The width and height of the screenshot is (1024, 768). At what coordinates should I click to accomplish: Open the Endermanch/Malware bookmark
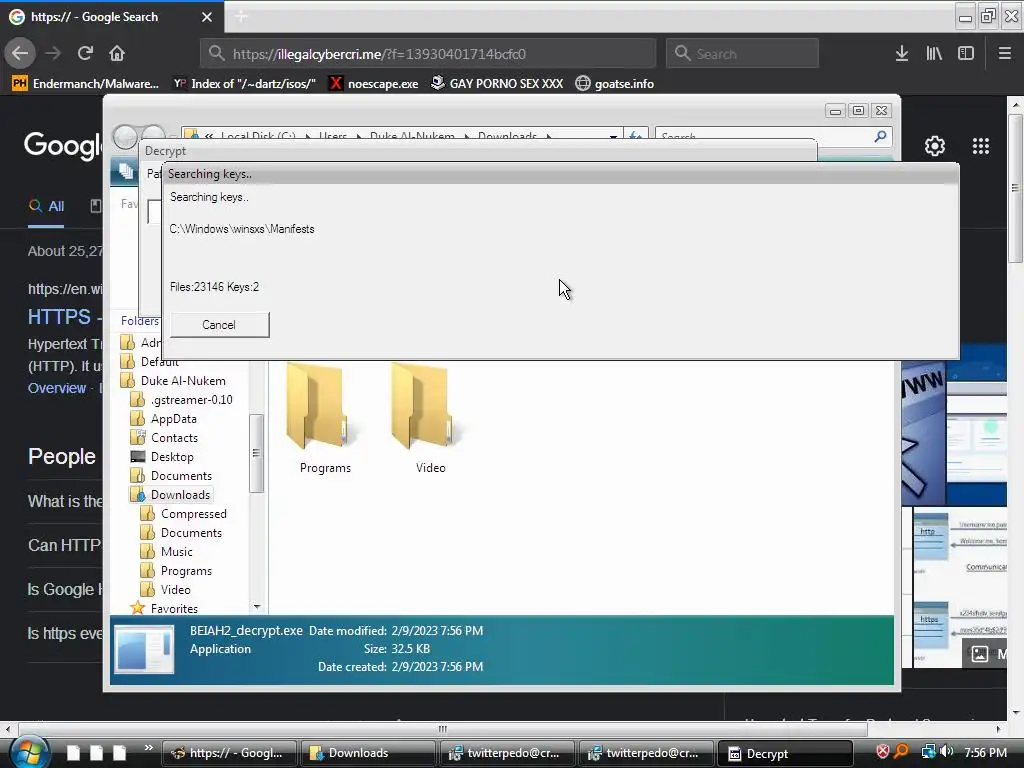86,84
